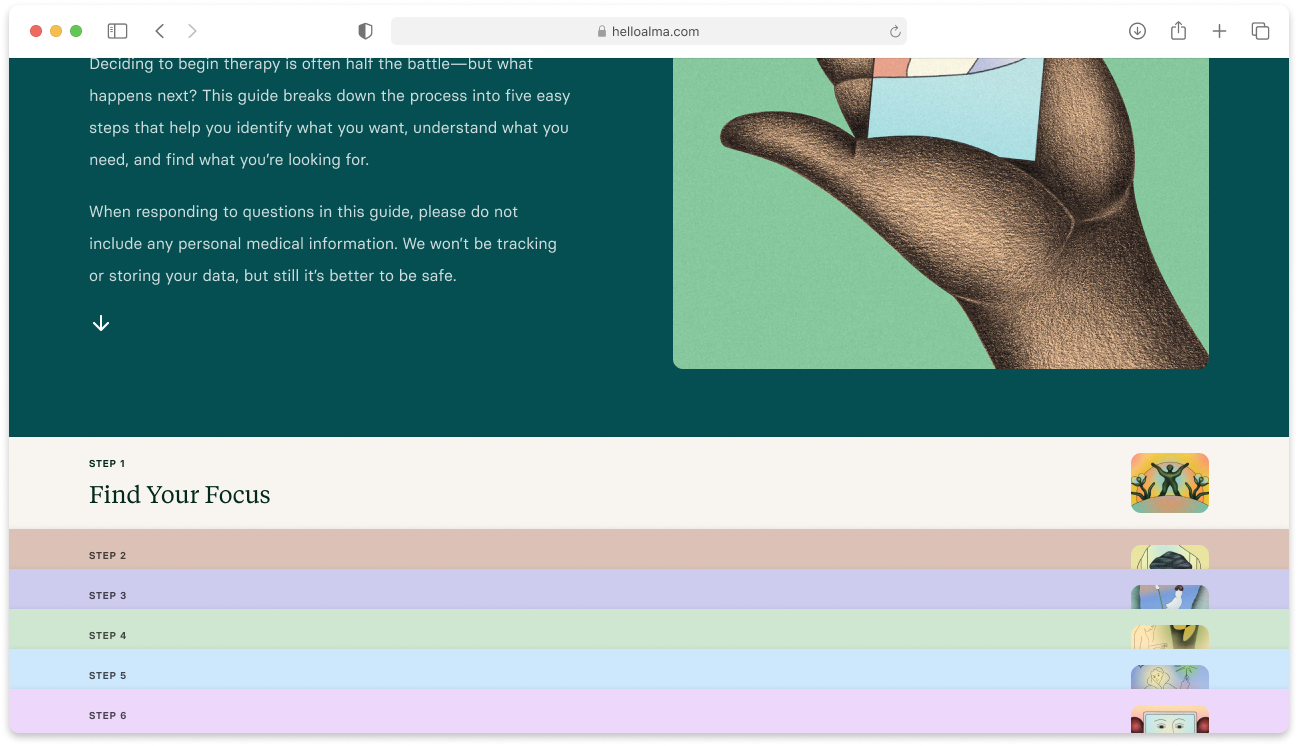
Task: Click the paragraph starting 'When responding to questions'
Action: 323,244
